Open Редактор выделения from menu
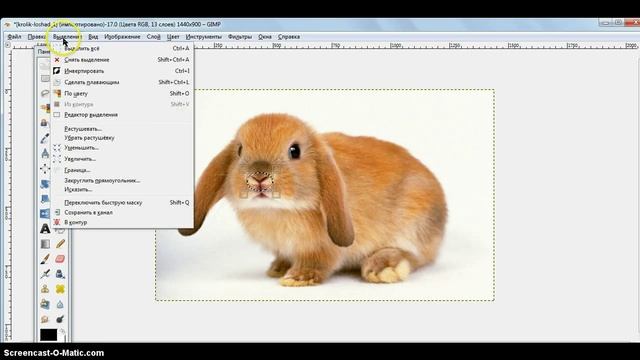The height and width of the screenshot is (360, 640). [x=122, y=115]
